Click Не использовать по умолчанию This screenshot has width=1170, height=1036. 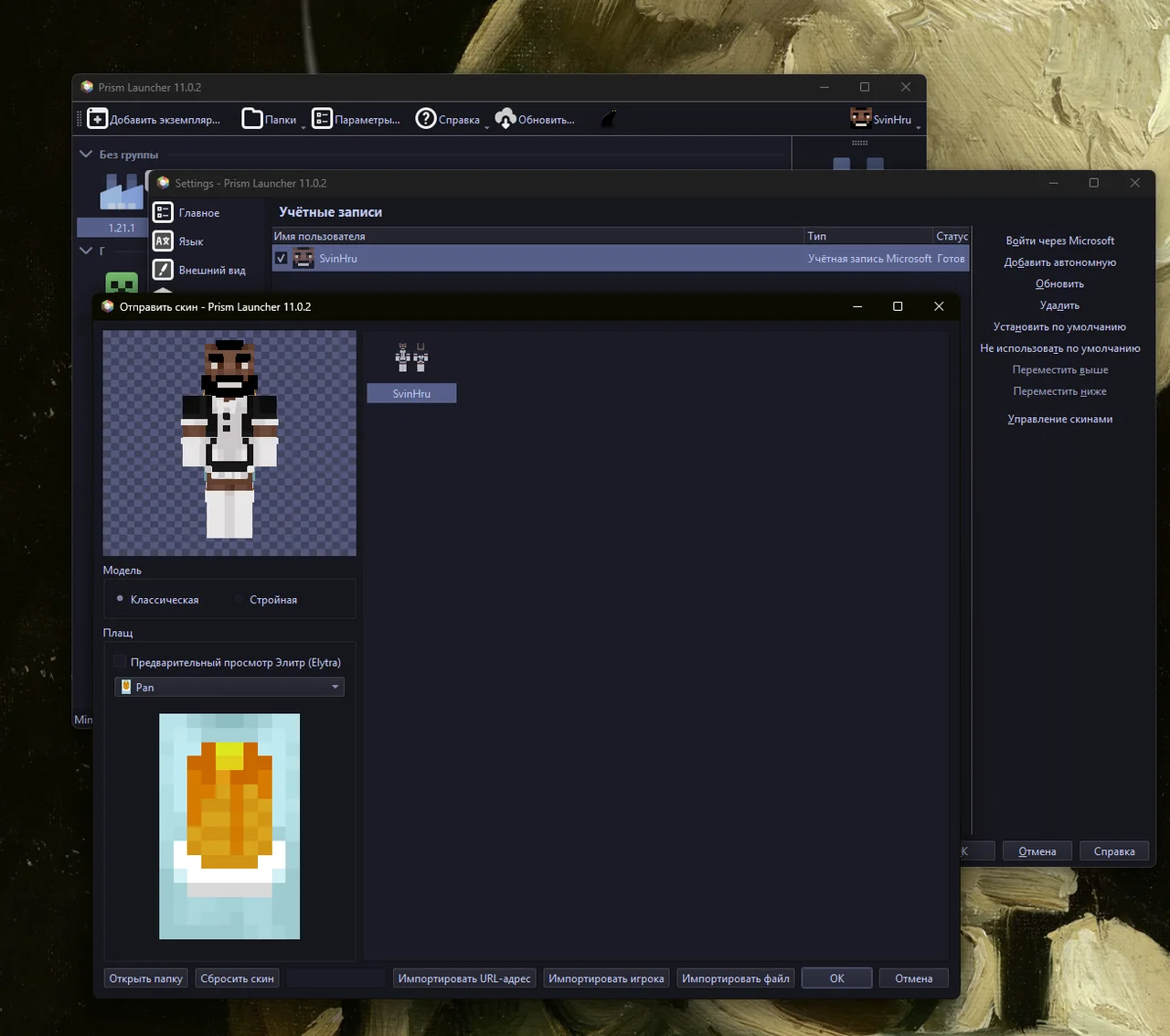pyautogui.click(x=1060, y=348)
